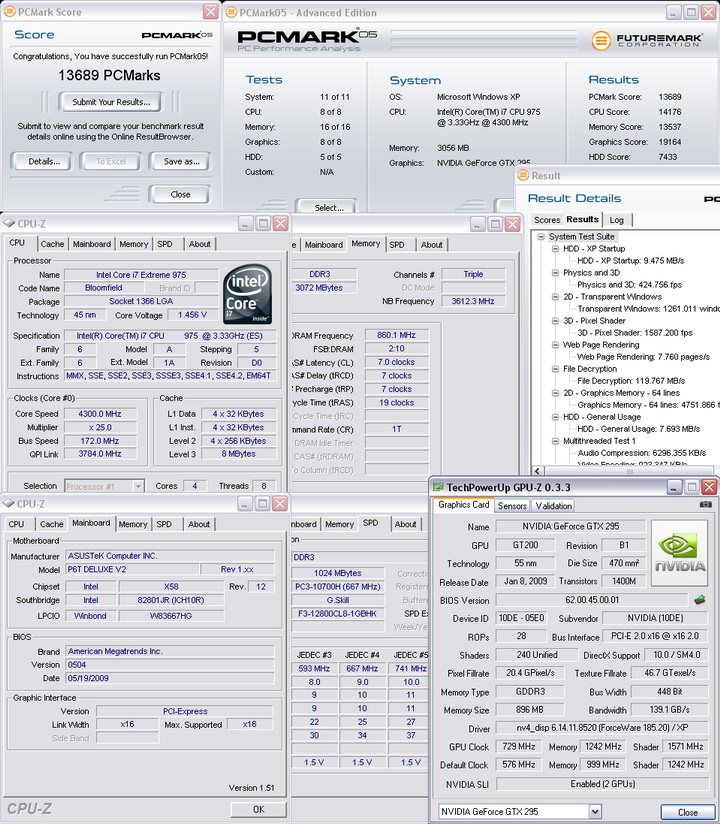The width and height of the screenshot is (720, 824).
Task: Click Futuremark orange logo icon
Action: (601, 40)
